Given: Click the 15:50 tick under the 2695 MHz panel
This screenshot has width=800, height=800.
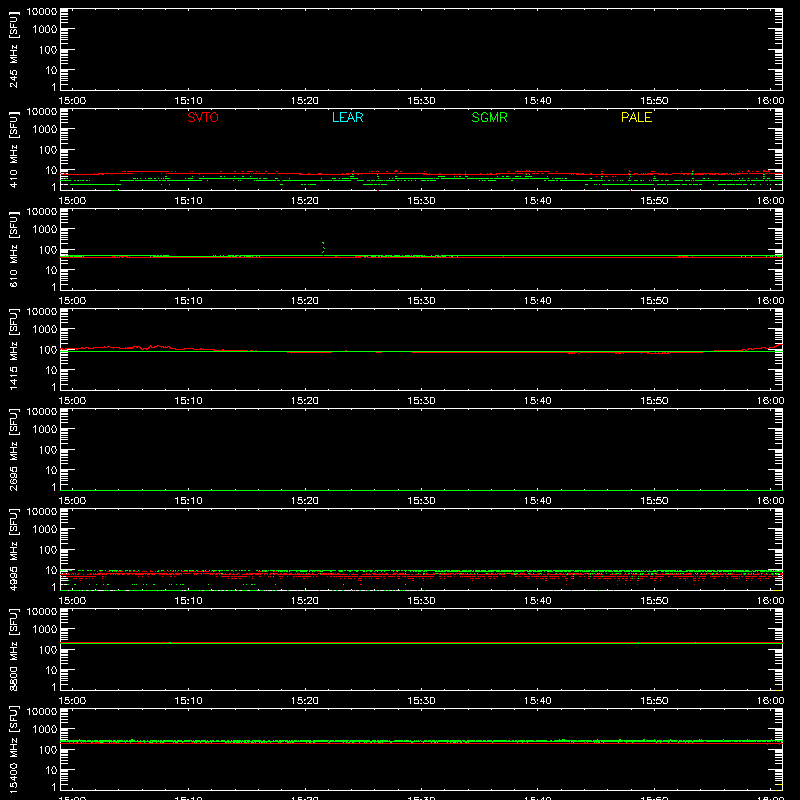Looking at the screenshot, I should point(654,501).
